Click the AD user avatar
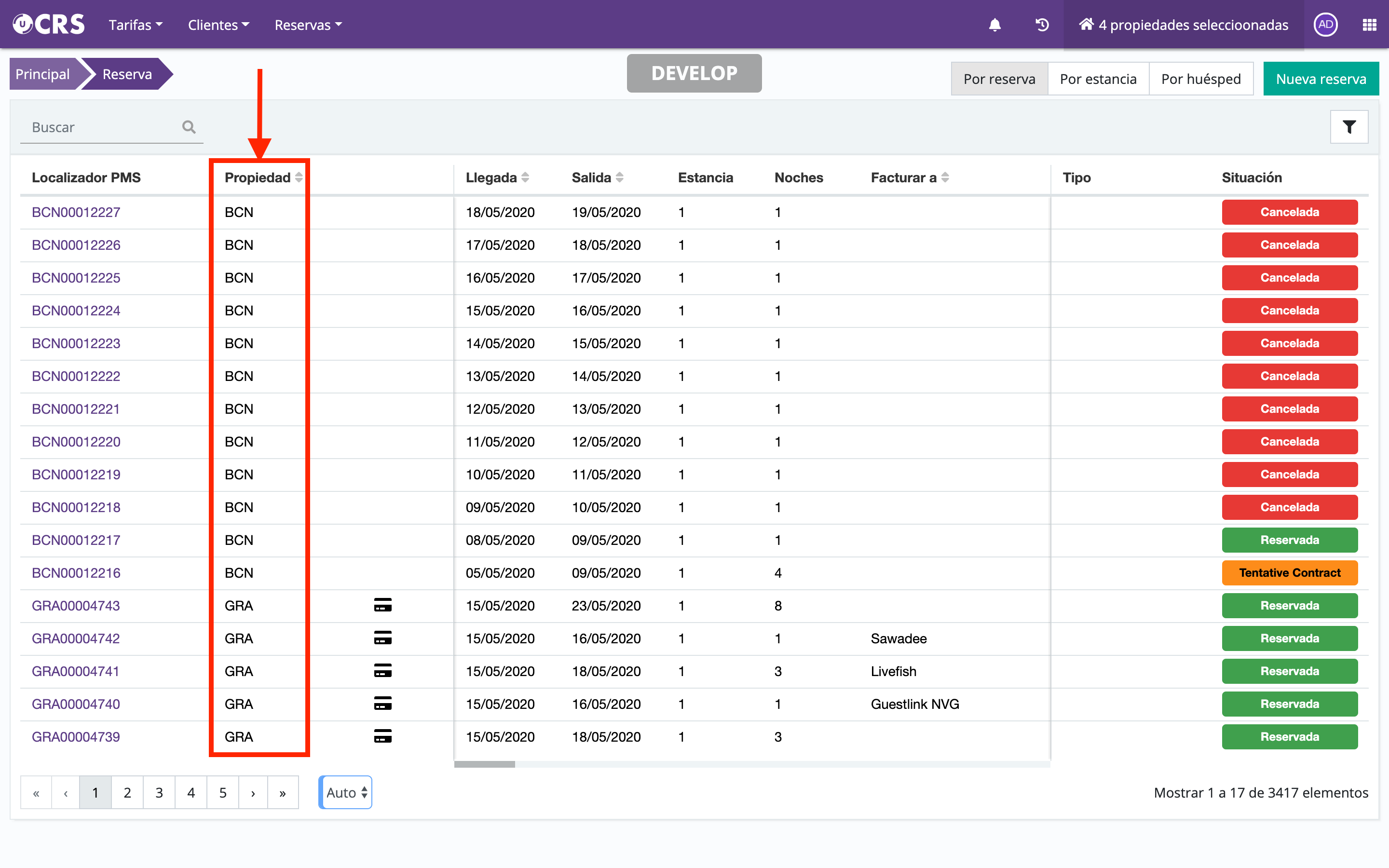Screen dimensions: 1389x868 point(1325,25)
